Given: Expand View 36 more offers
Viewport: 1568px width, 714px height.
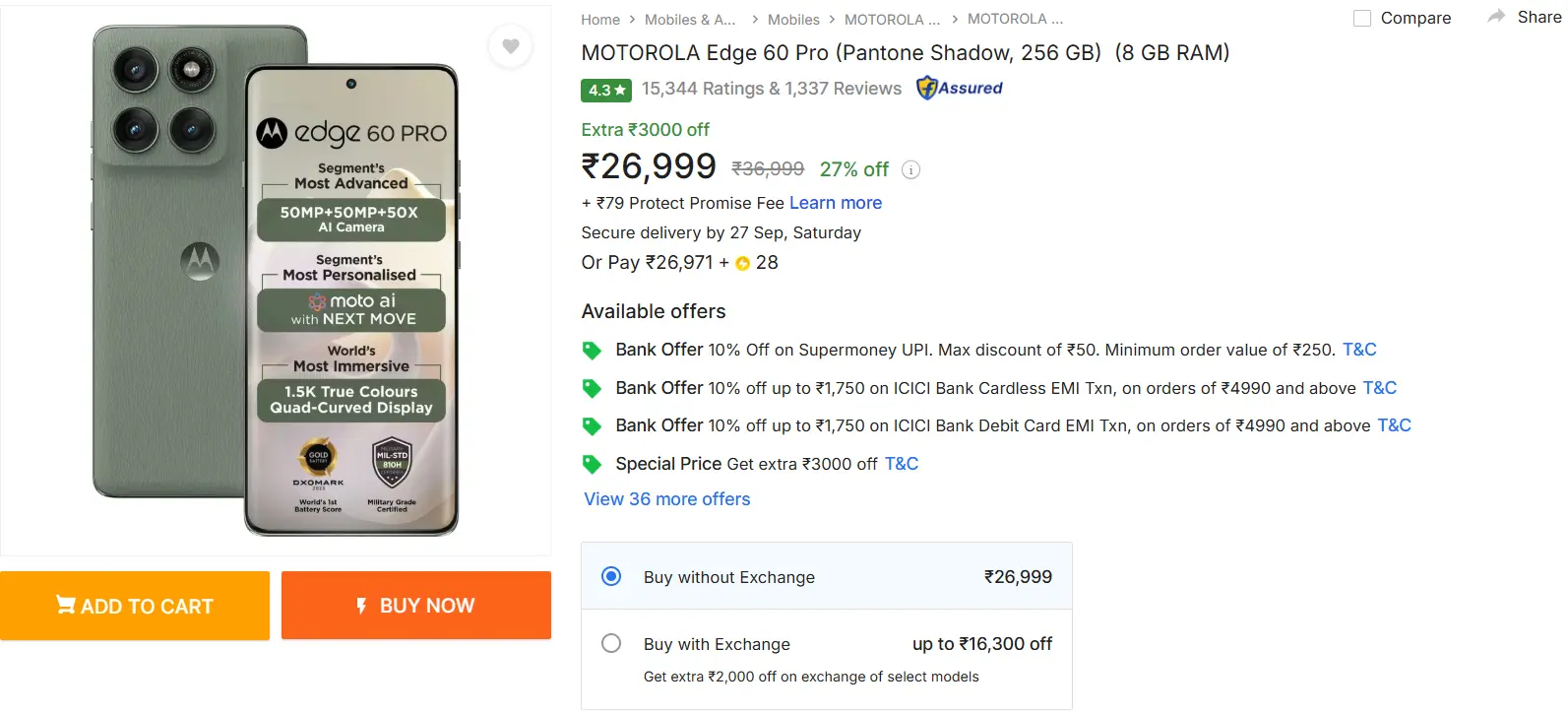Looking at the screenshot, I should tap(666, 499).
